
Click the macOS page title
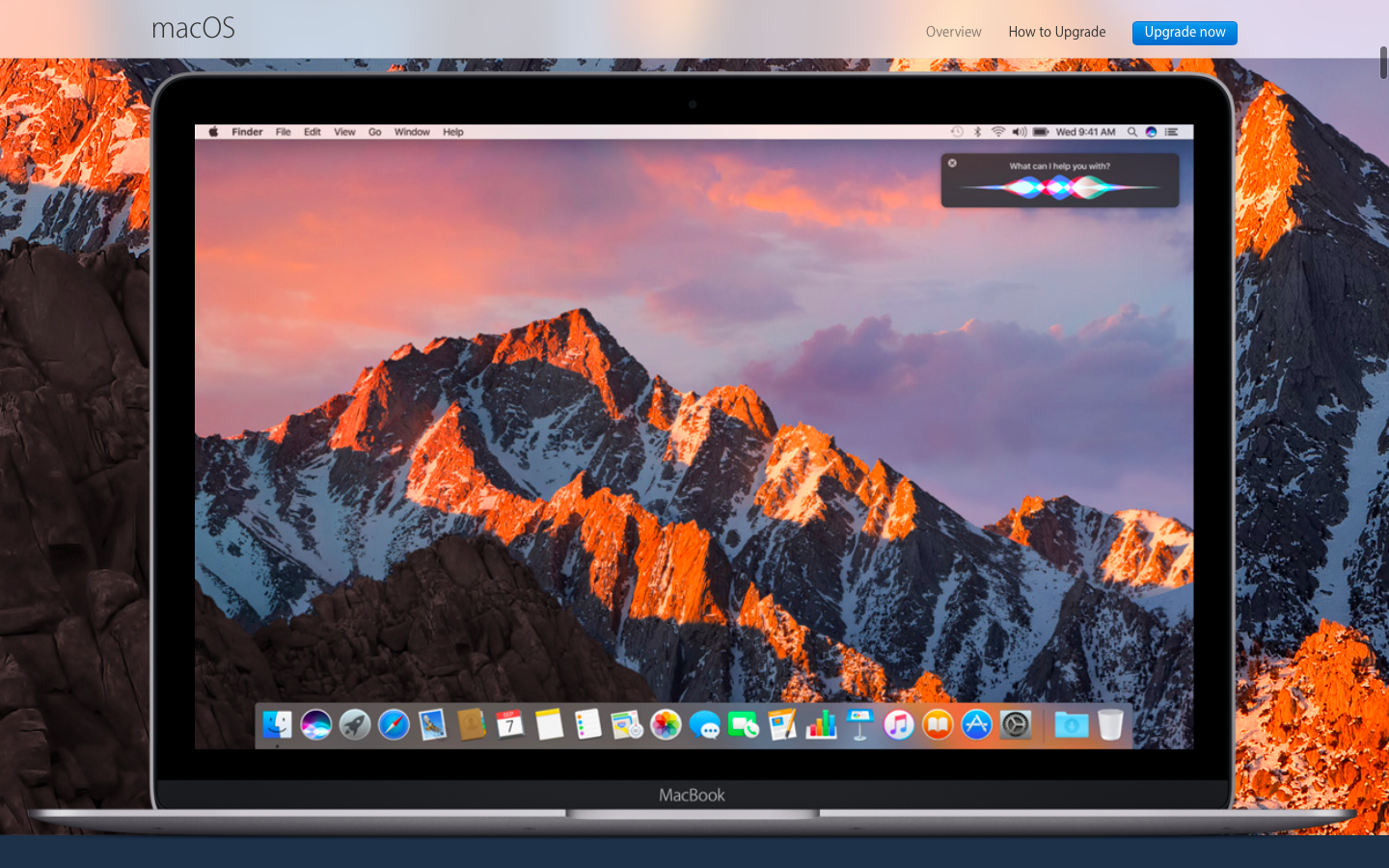click(x=194, y=28)
